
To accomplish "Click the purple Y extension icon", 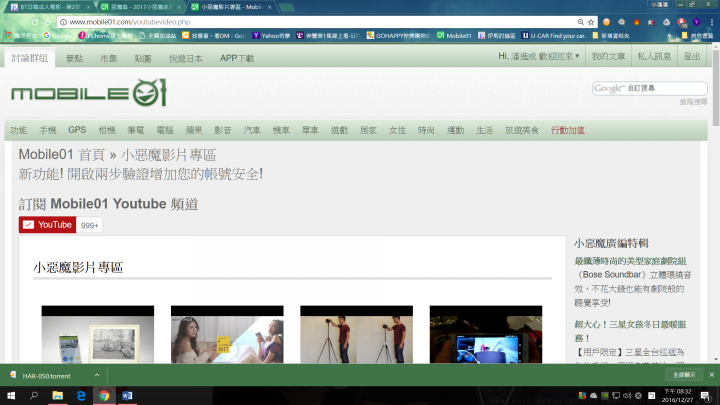I will click(x=697, y=22).
